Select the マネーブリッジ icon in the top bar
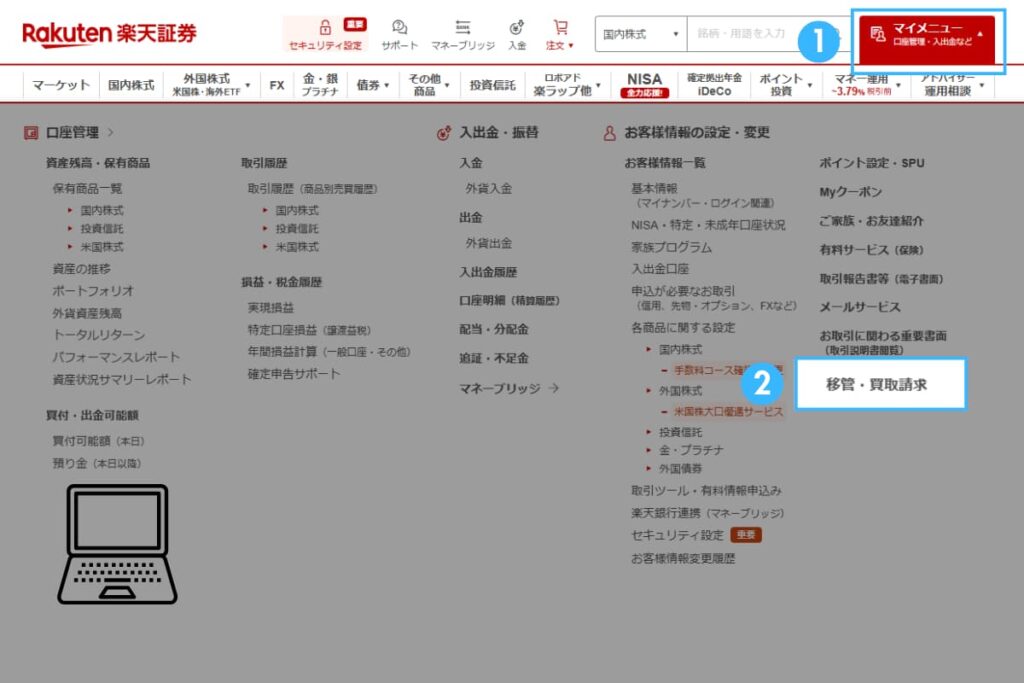This screenshot has height=683, width=1024. tap(463, 25)
